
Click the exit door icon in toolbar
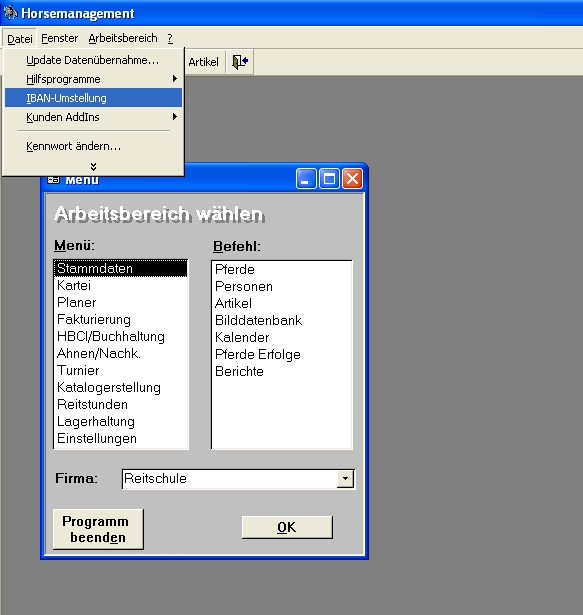pos(240,62)
